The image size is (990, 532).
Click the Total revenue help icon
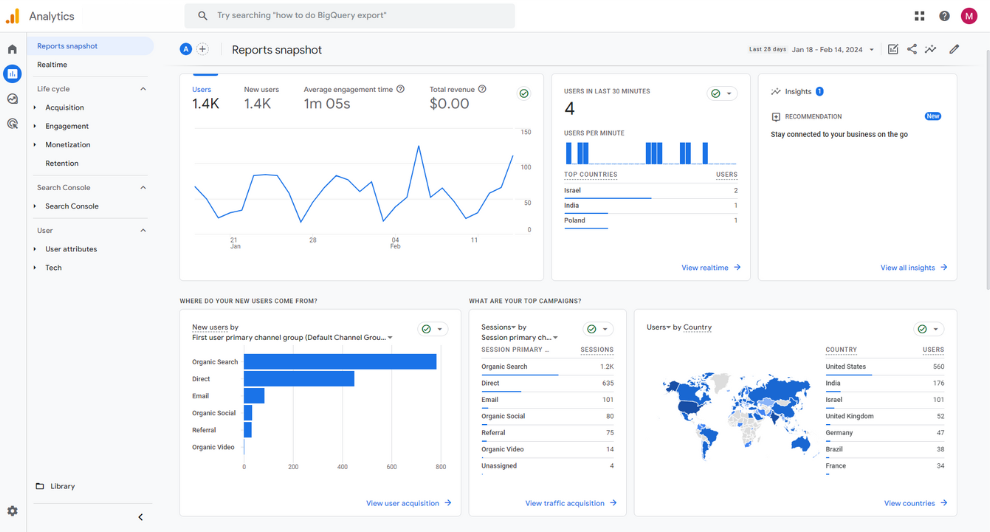coord(482,89)
